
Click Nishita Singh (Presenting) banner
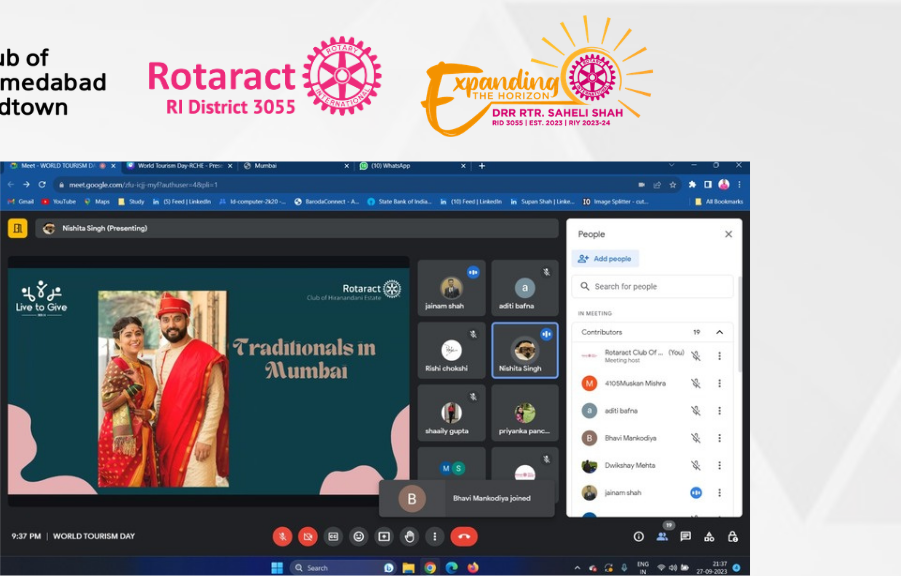297,228
